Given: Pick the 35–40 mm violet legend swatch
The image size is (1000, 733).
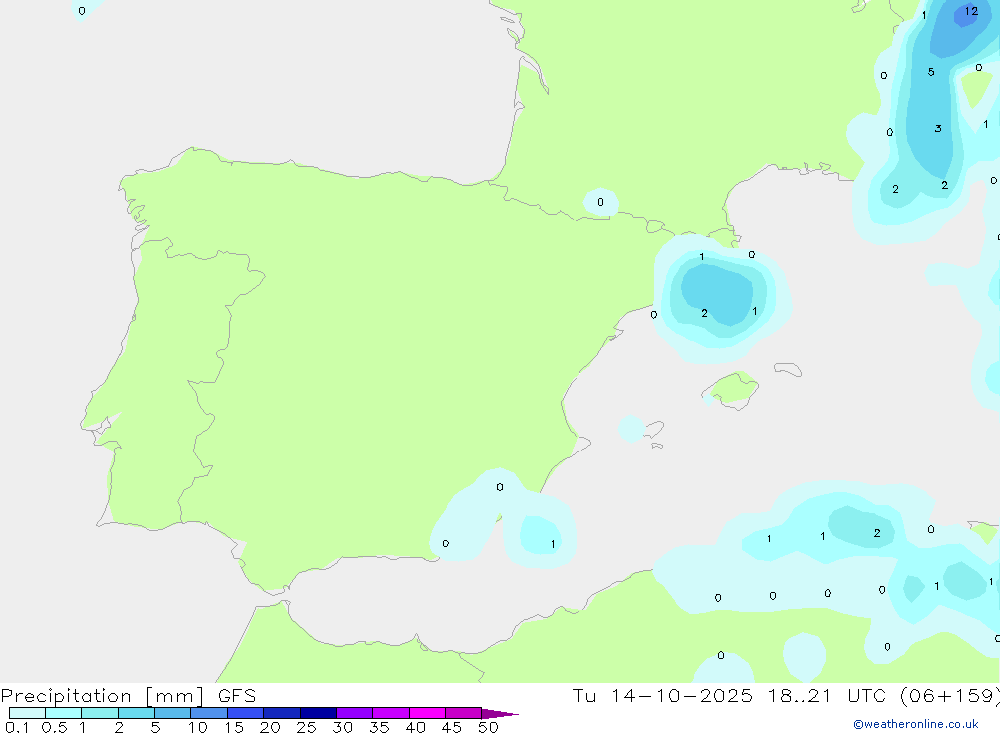Looking at the screenshot, I should coord(391,713).
